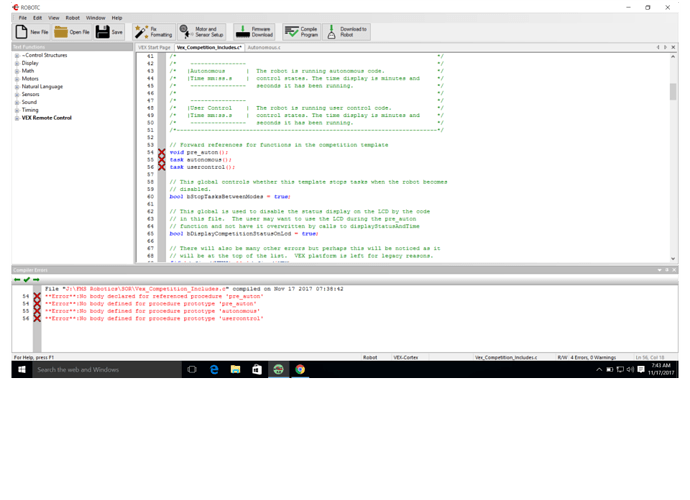Close the Compiler Errors panel
Image resolution: width=690 pixels, height=500 pixels.
pyautogui.click(x=674, y=270)
